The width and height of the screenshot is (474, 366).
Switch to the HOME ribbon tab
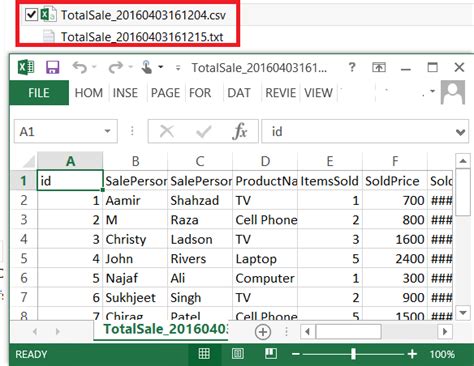click(x=89, y=93)
